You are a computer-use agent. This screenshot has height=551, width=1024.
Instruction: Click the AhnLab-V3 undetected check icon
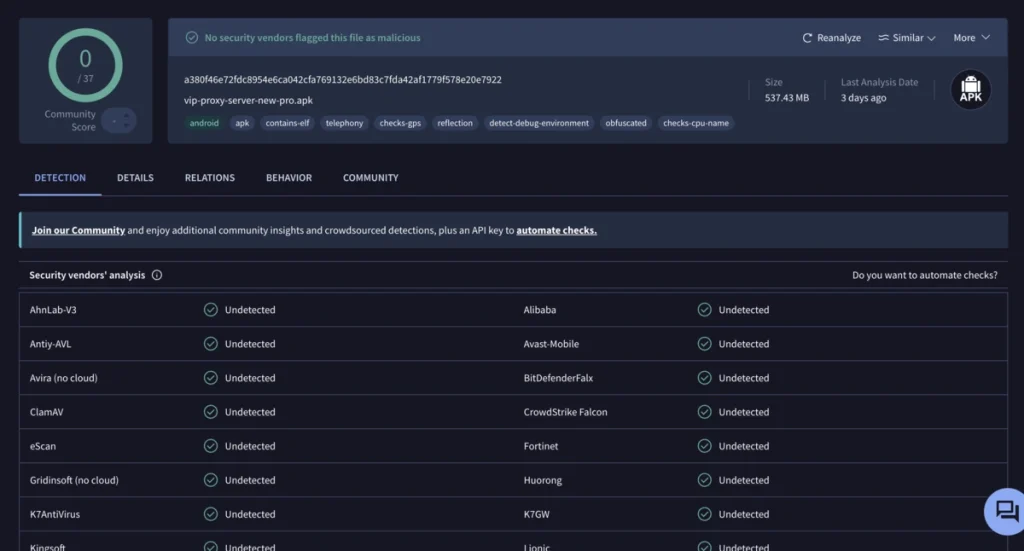(210, 309)
